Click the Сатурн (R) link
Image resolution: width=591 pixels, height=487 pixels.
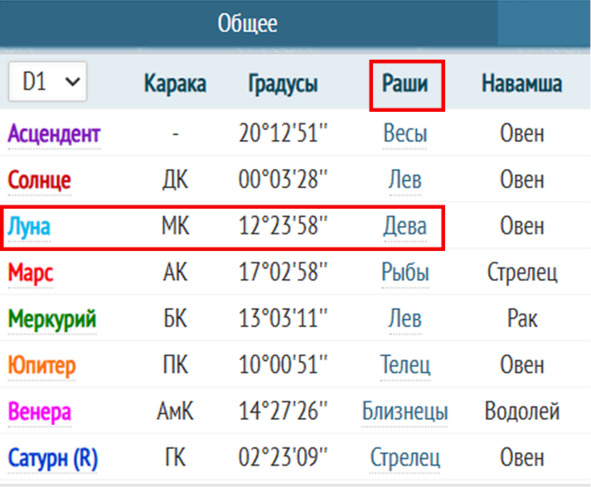53,458
